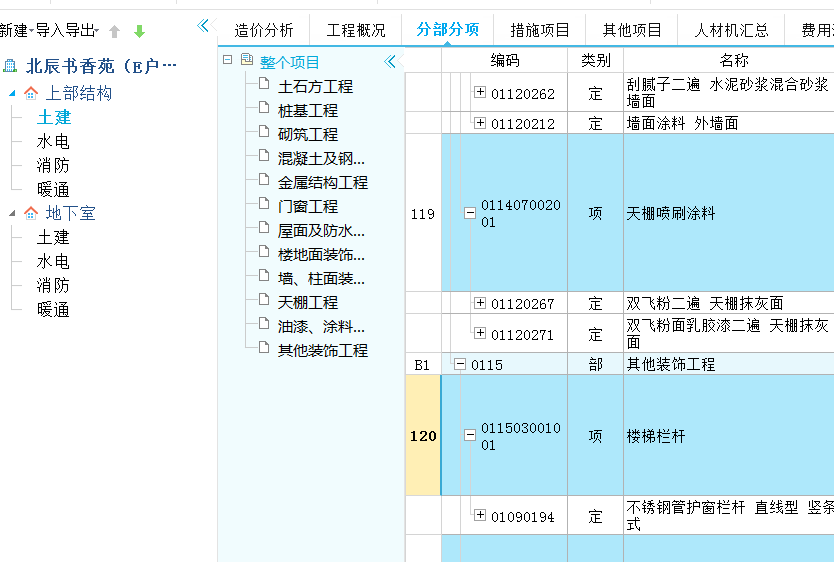Collapse section 0115 其他装饰工程
This screenshot has height=562, width=834.
pos(460,364)
